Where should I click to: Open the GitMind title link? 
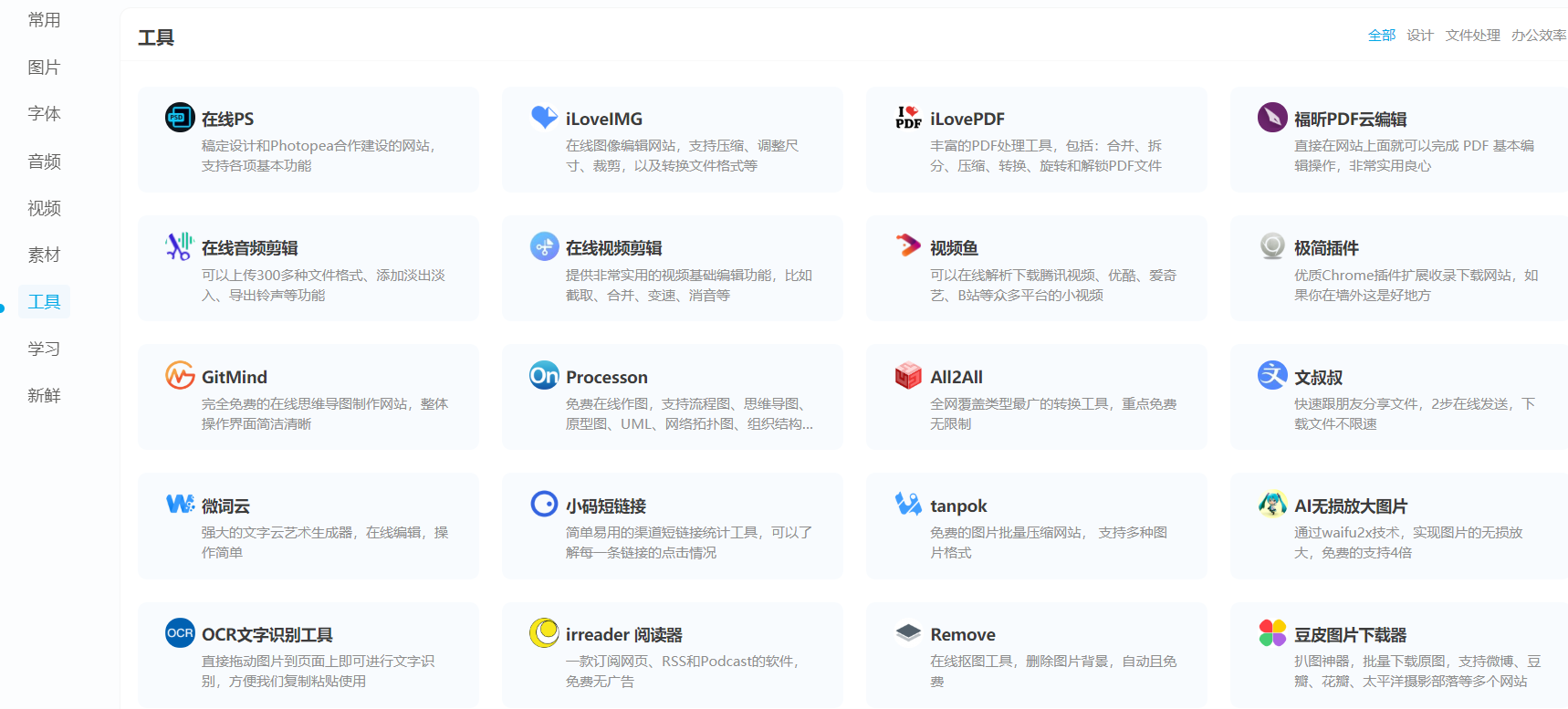[235, 377]
